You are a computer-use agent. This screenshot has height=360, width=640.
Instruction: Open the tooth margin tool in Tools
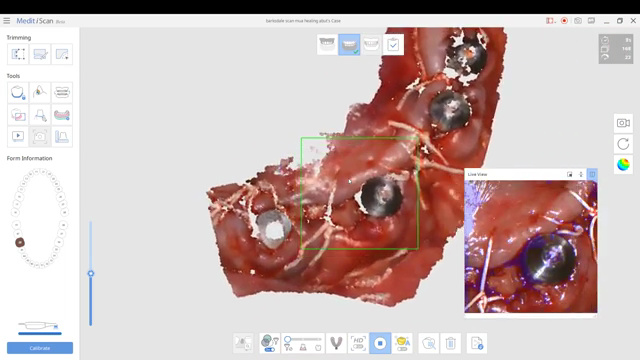tap(18, 92)
